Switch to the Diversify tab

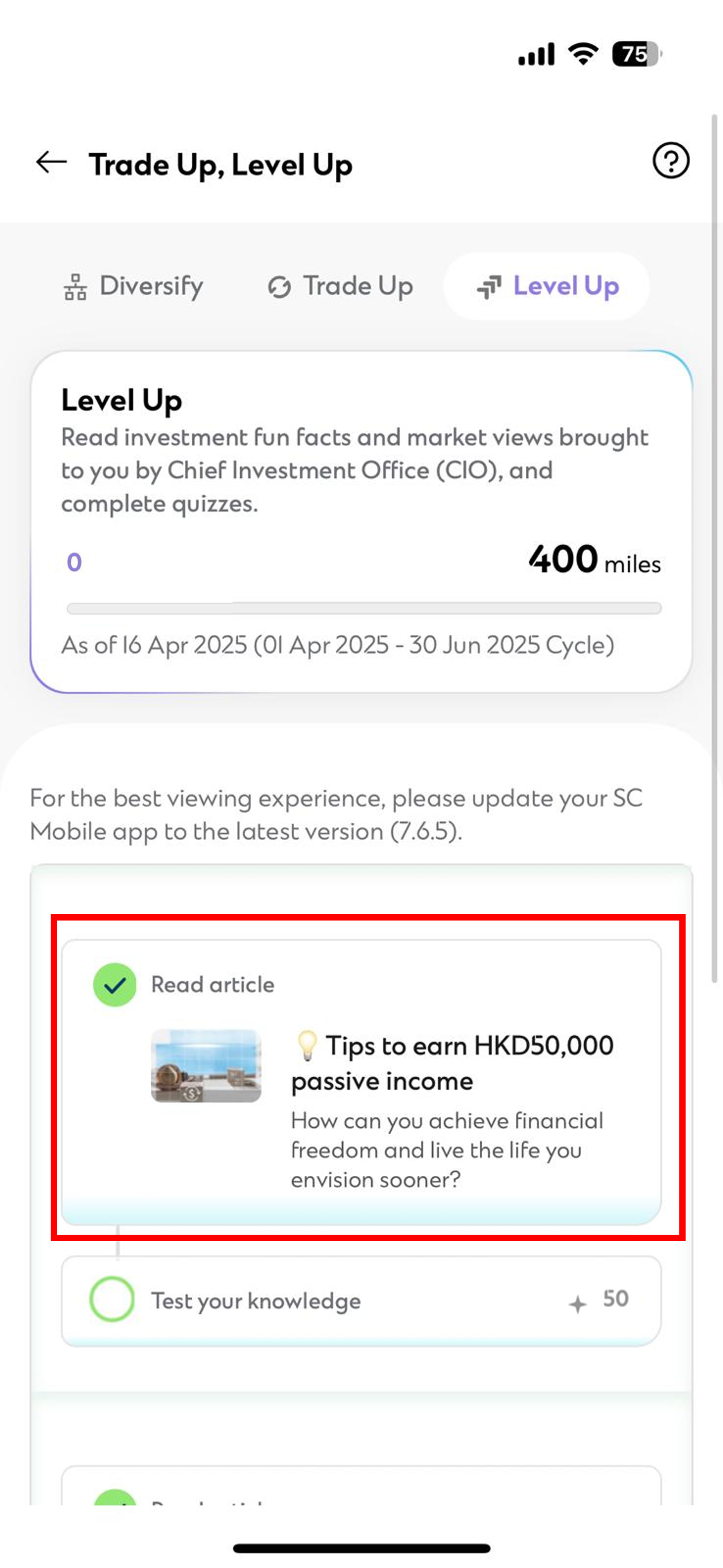coord(134,286)
